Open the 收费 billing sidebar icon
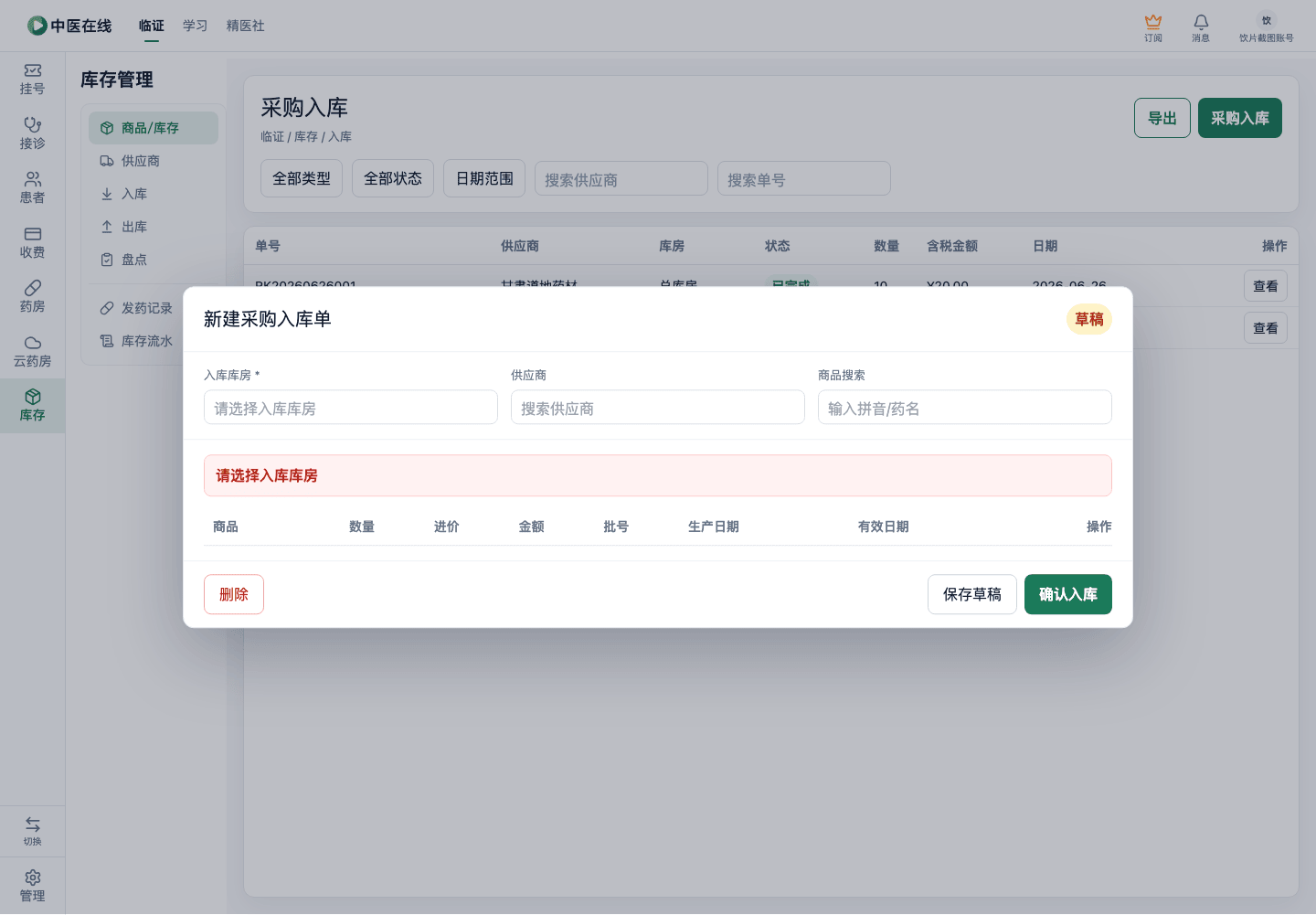This screenshot has height=915, width=1316. 32,243
